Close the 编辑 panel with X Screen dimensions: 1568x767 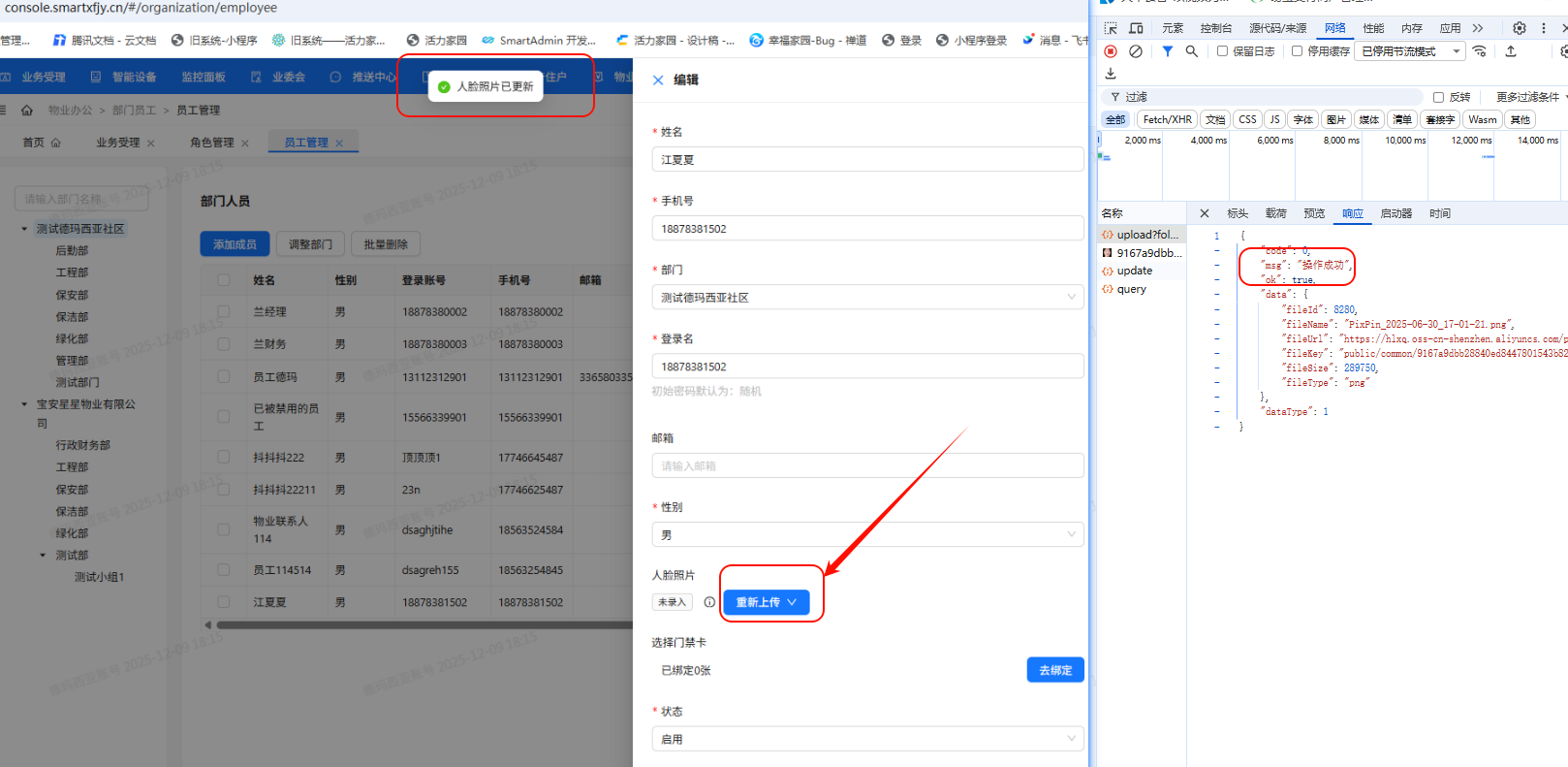658,80
